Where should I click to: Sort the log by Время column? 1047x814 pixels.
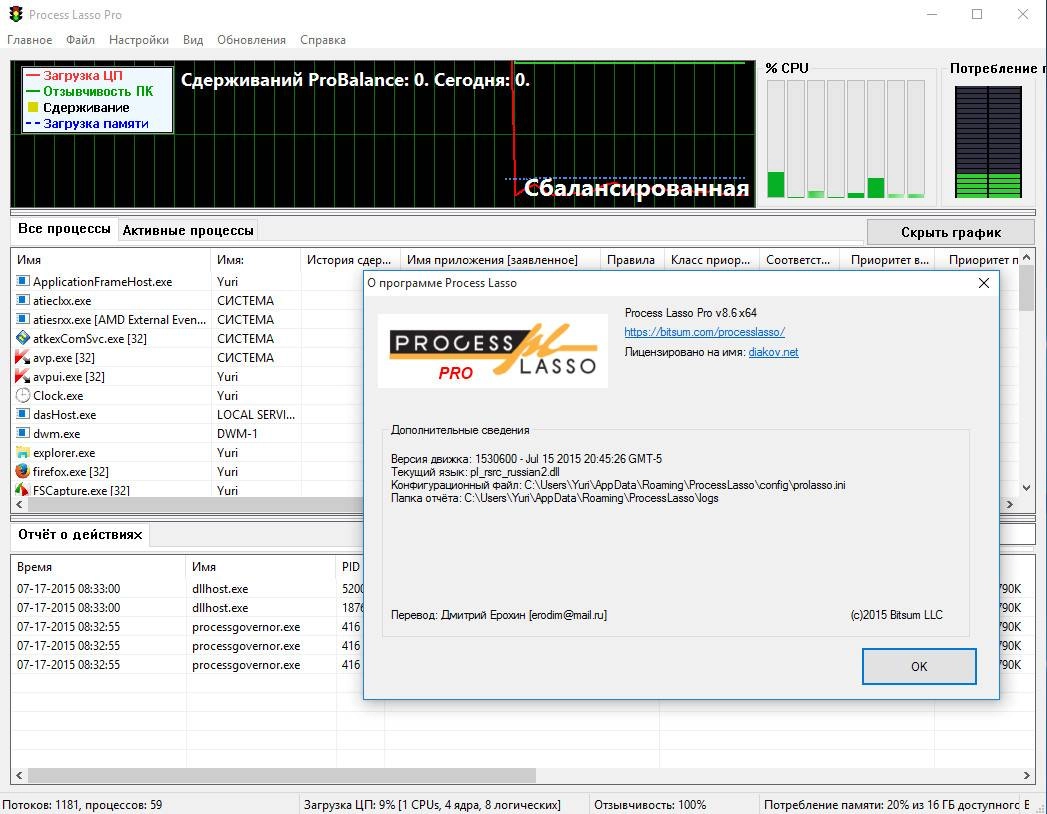tap(98, 566)
